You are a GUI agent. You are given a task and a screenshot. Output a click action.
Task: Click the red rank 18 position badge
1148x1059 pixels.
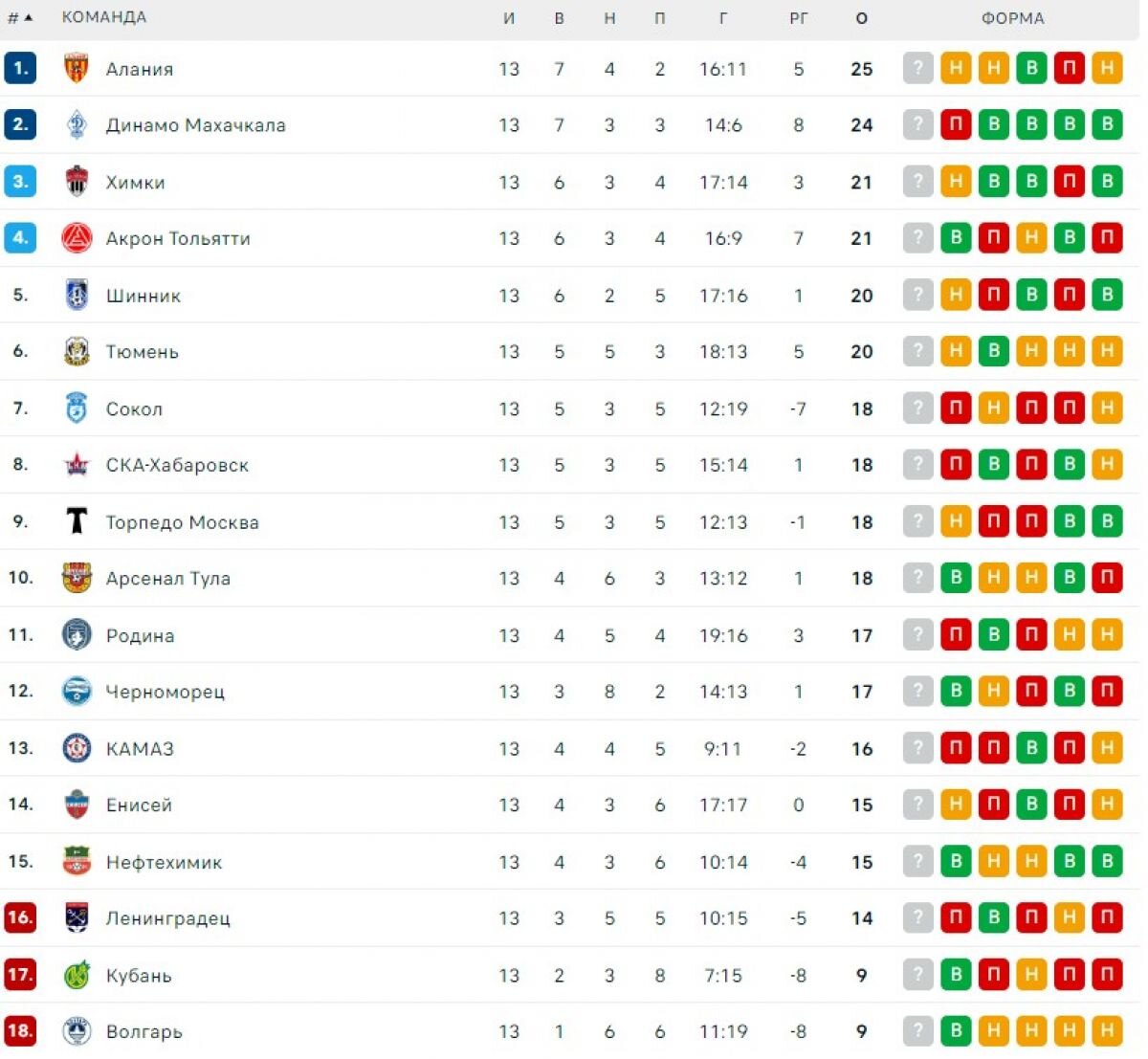point(20,1030)
